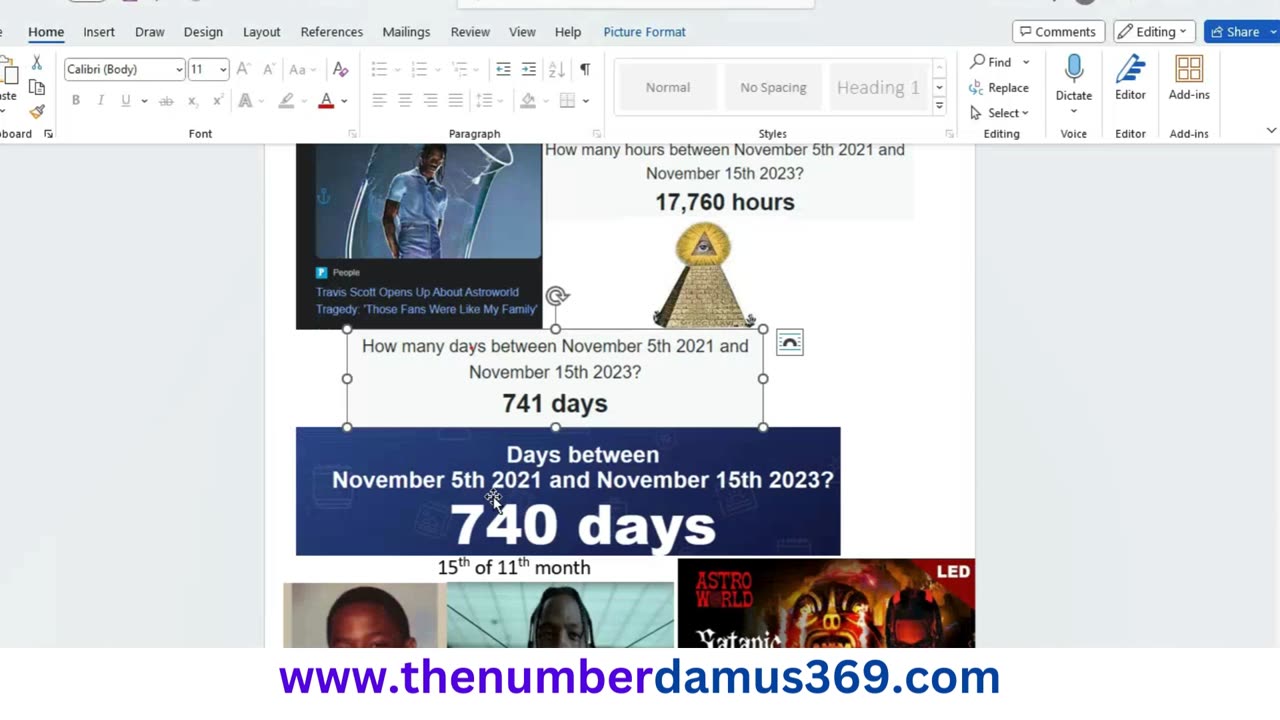Collapse the ribbon with the chevron

click(1271, 131)
